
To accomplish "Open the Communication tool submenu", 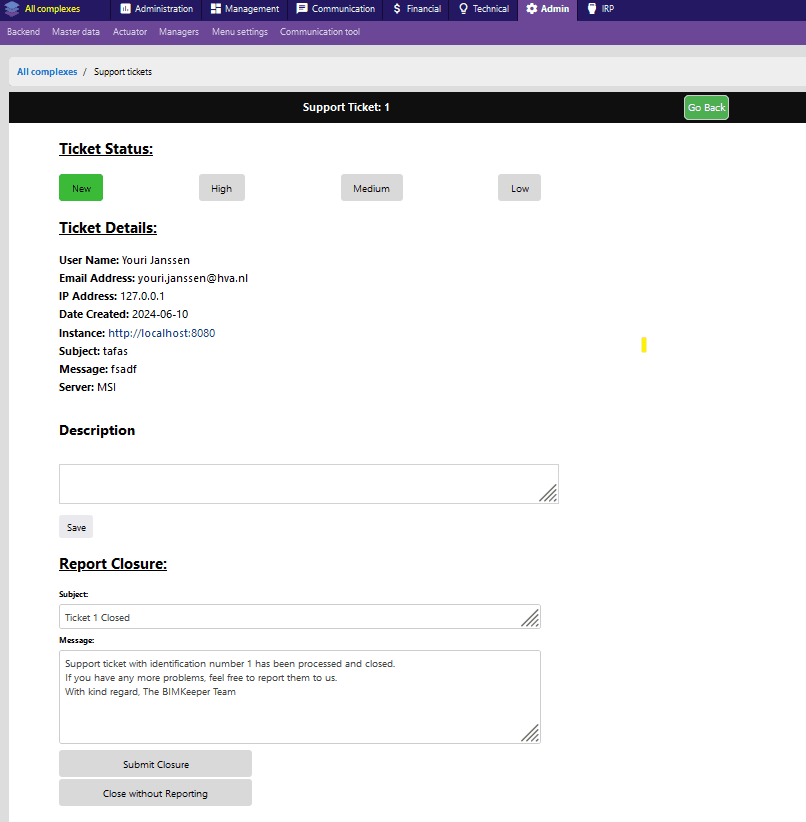I will coord(319,32).
